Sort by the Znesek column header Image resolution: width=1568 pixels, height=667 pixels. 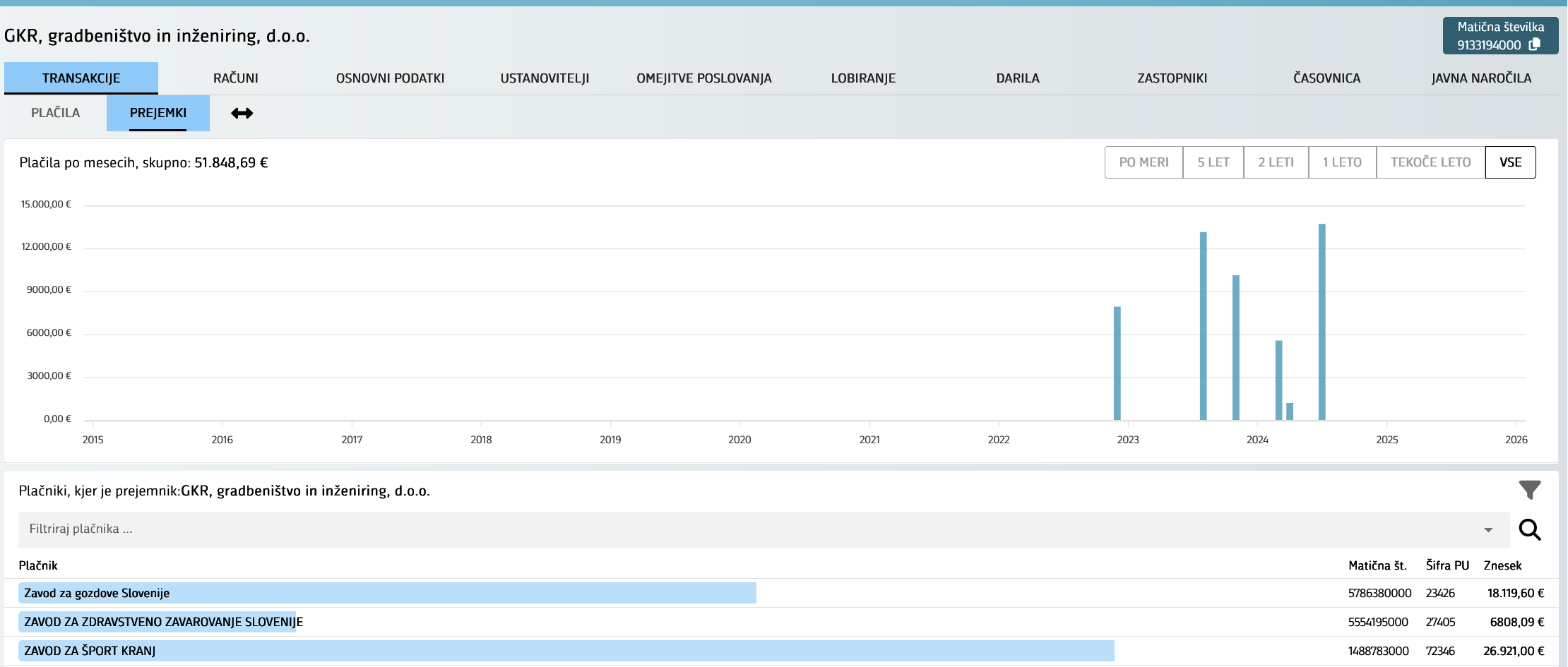coord(1502,565)
